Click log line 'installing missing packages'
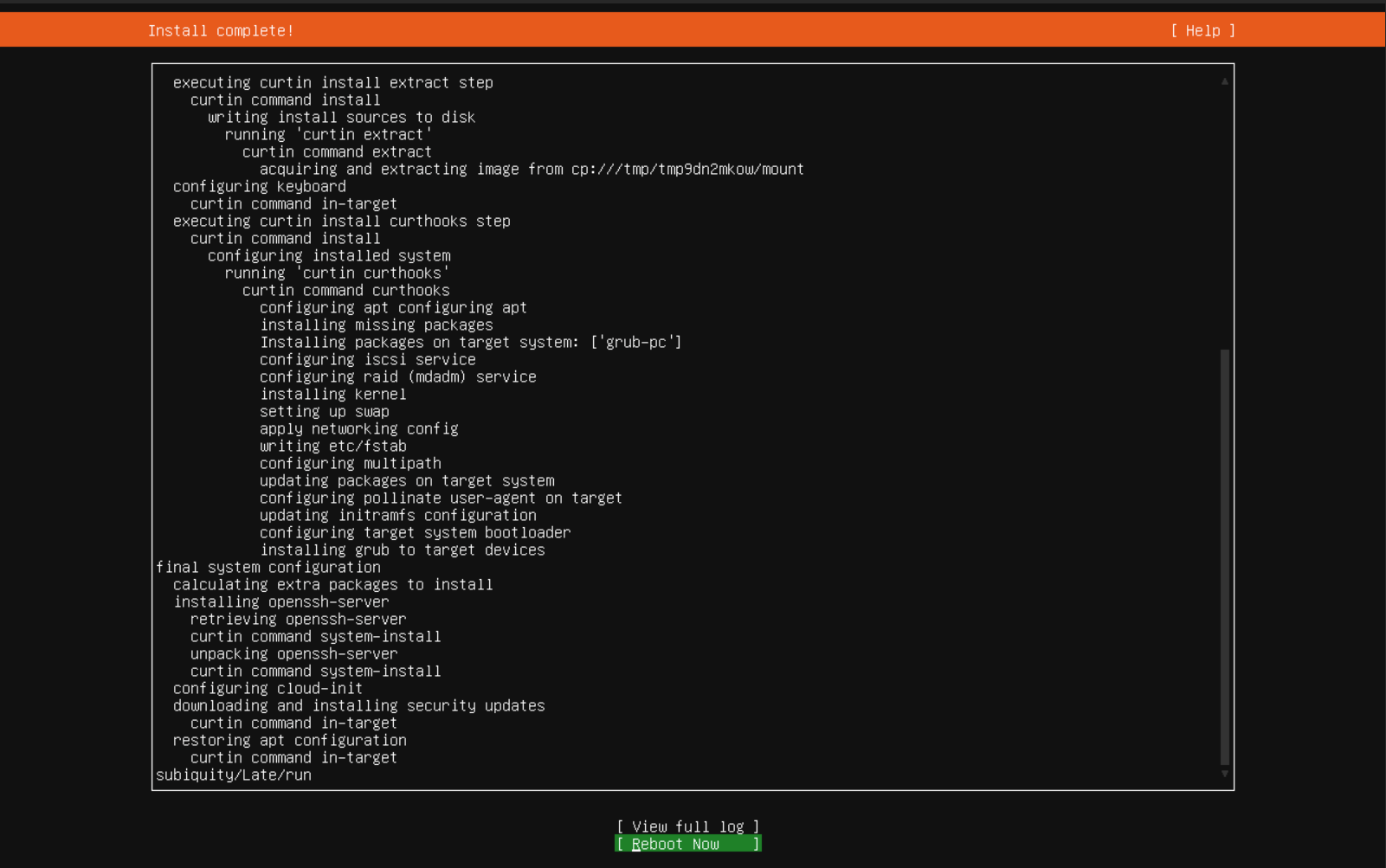Viewport: 1386px width, 868px height. (377, 325)
